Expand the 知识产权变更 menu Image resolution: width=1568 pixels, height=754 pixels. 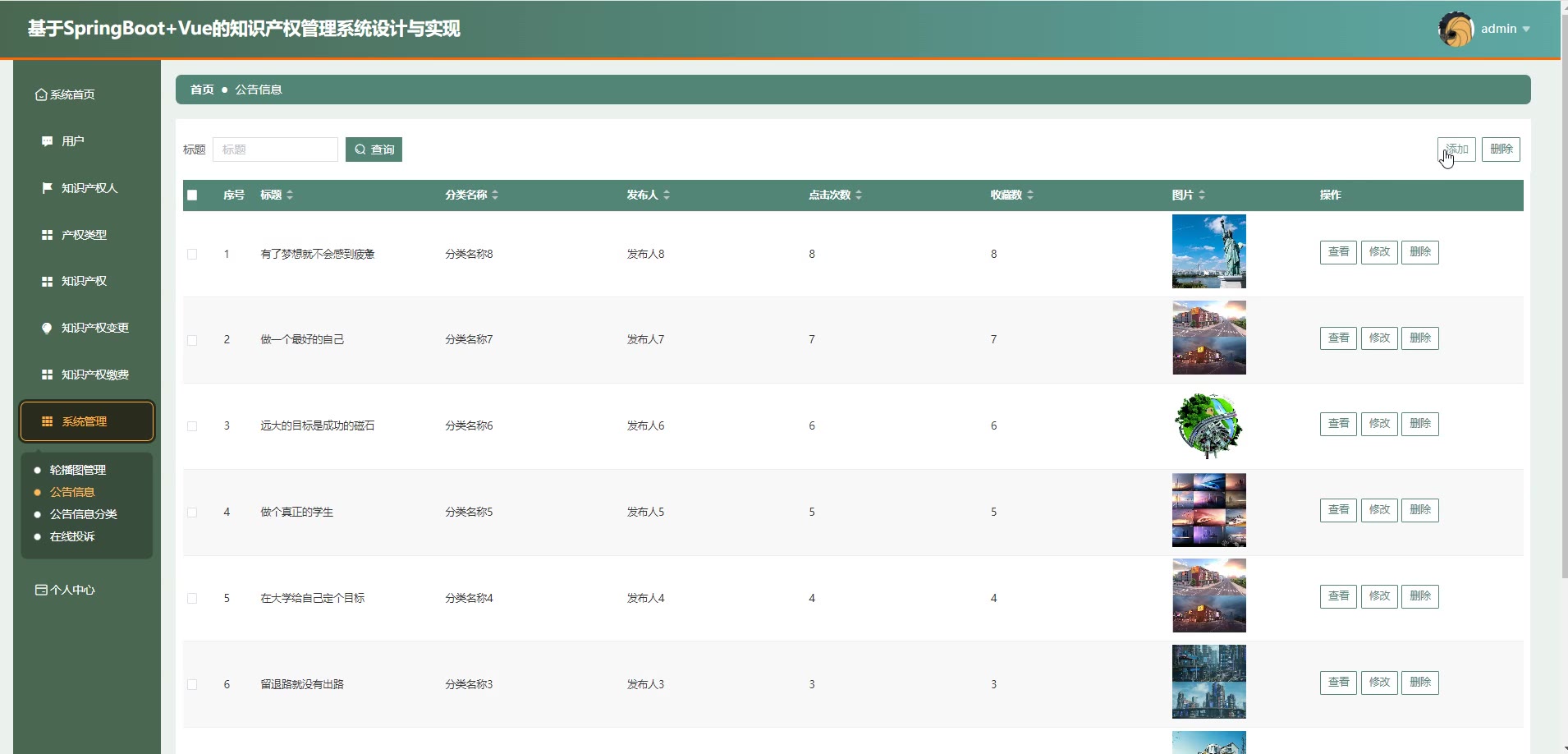tap(87, 328)
